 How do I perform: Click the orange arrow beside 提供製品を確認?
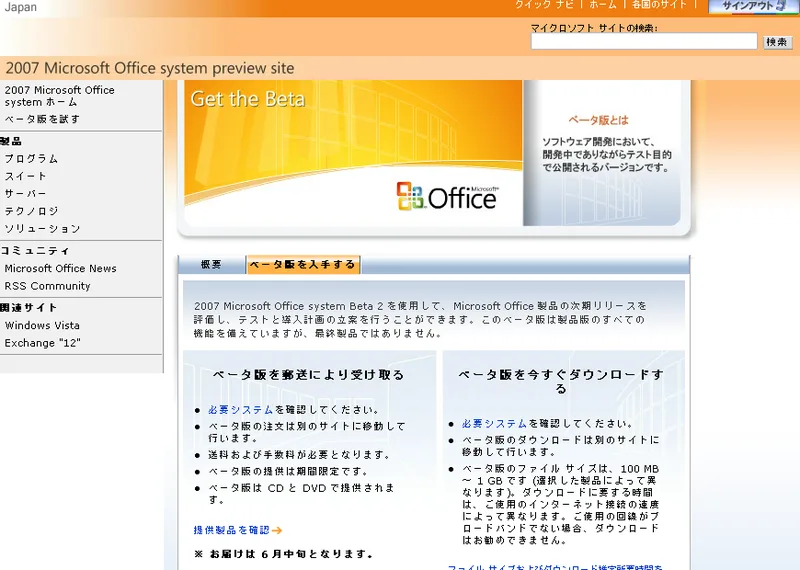(x=277, y=530)
